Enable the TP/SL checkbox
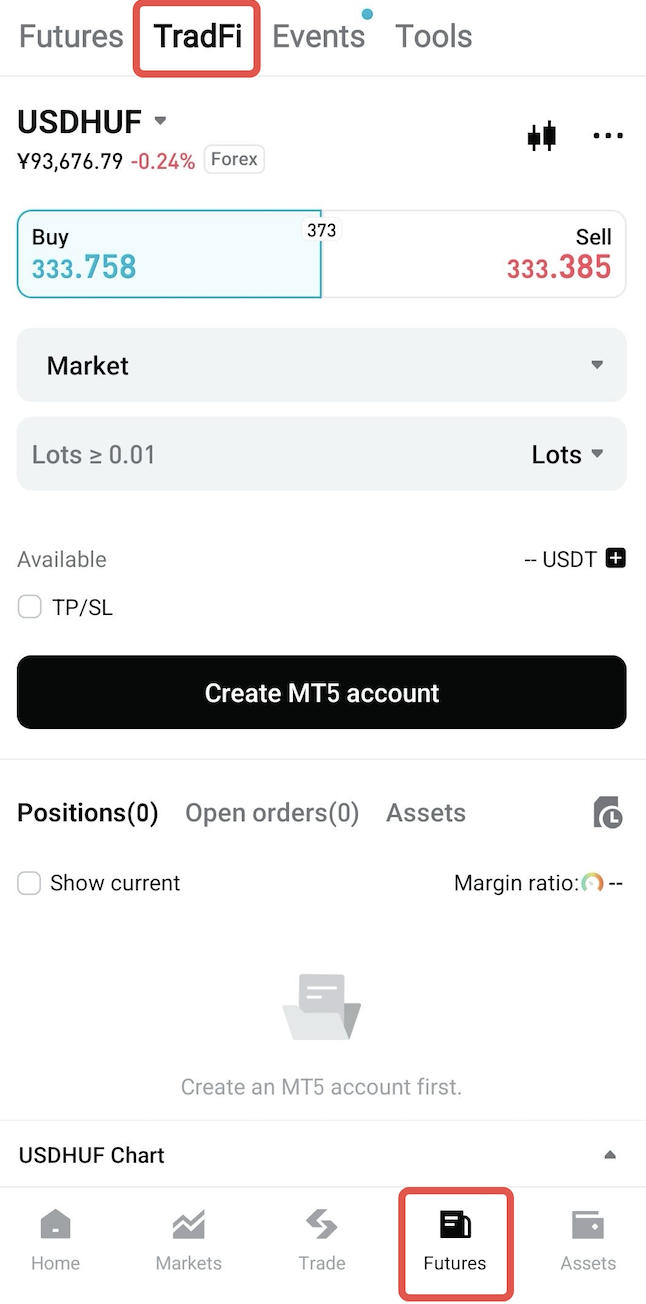This screenshot has height=1304, width=646. point(29,607)
